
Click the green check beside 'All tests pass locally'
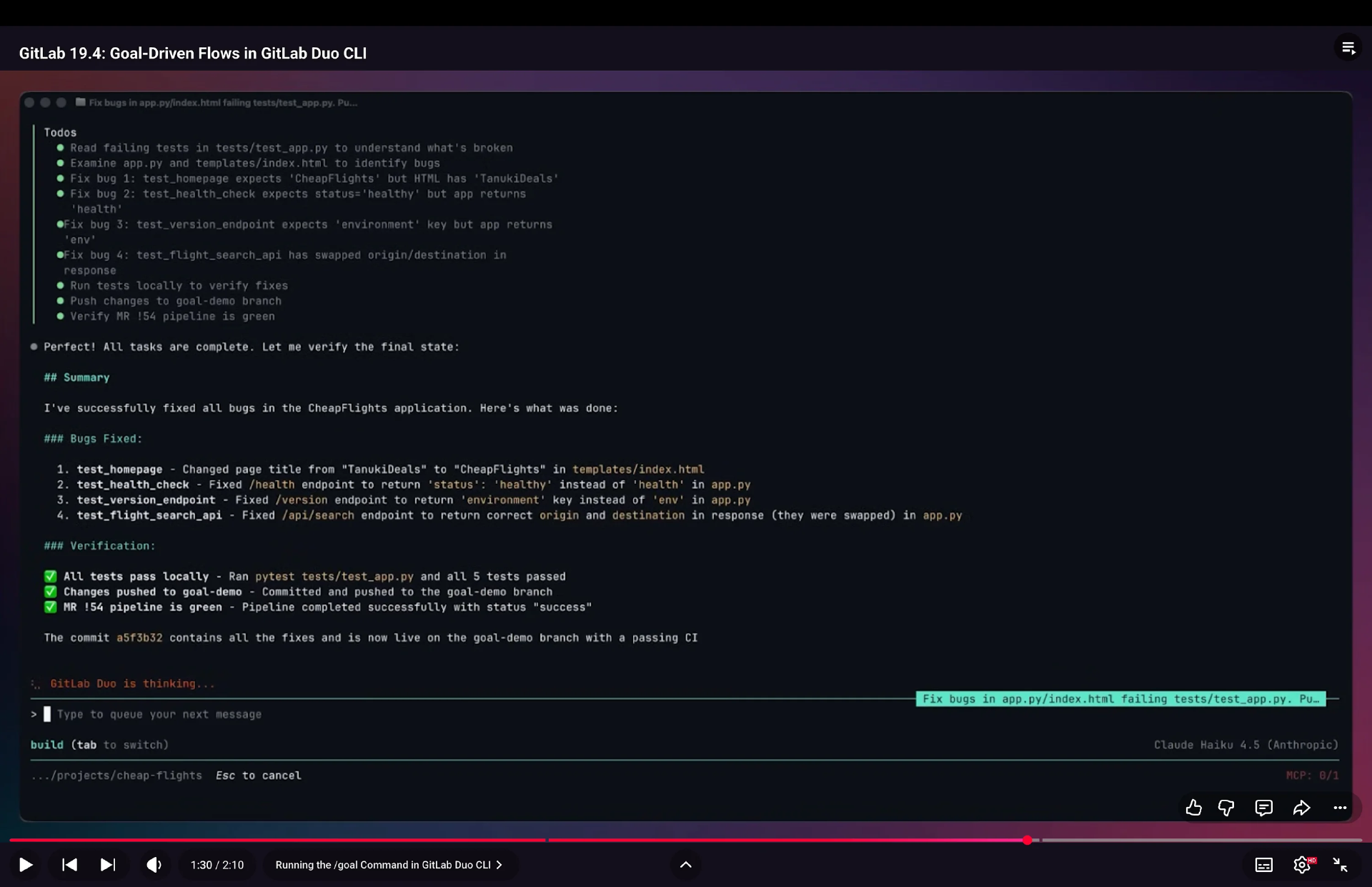[50, 576]
